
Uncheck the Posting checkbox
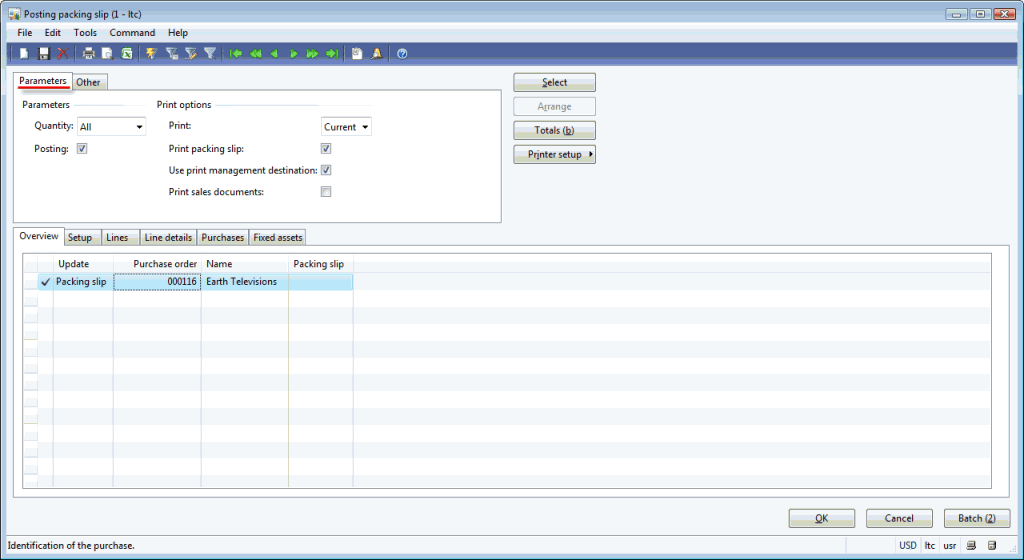coord(82,148)
